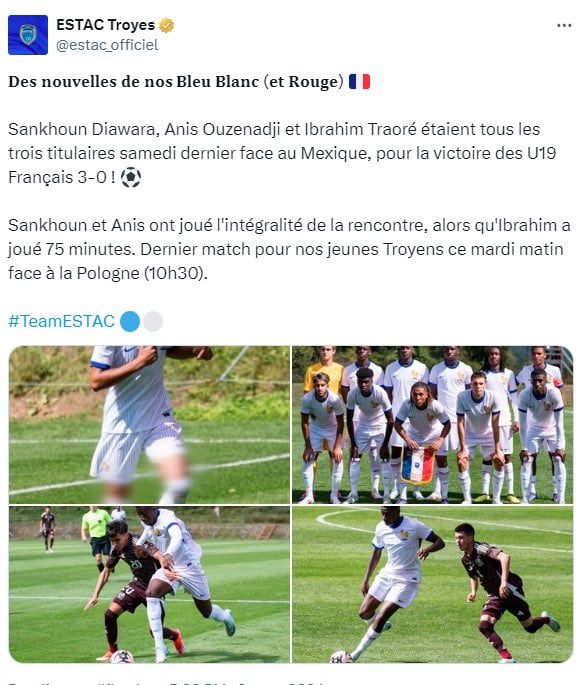The height and width of the screenshot is (685, 587).
Task: Click the white circle emoji
Action: click(153, 322)
